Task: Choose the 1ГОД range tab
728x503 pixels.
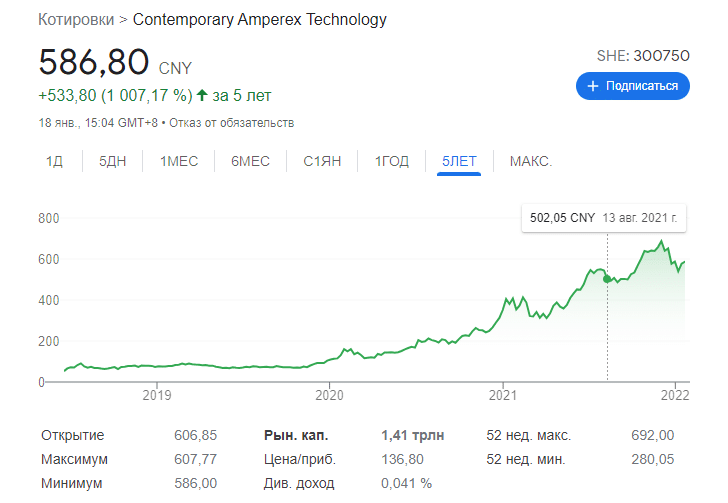Action: click(392, 161)
